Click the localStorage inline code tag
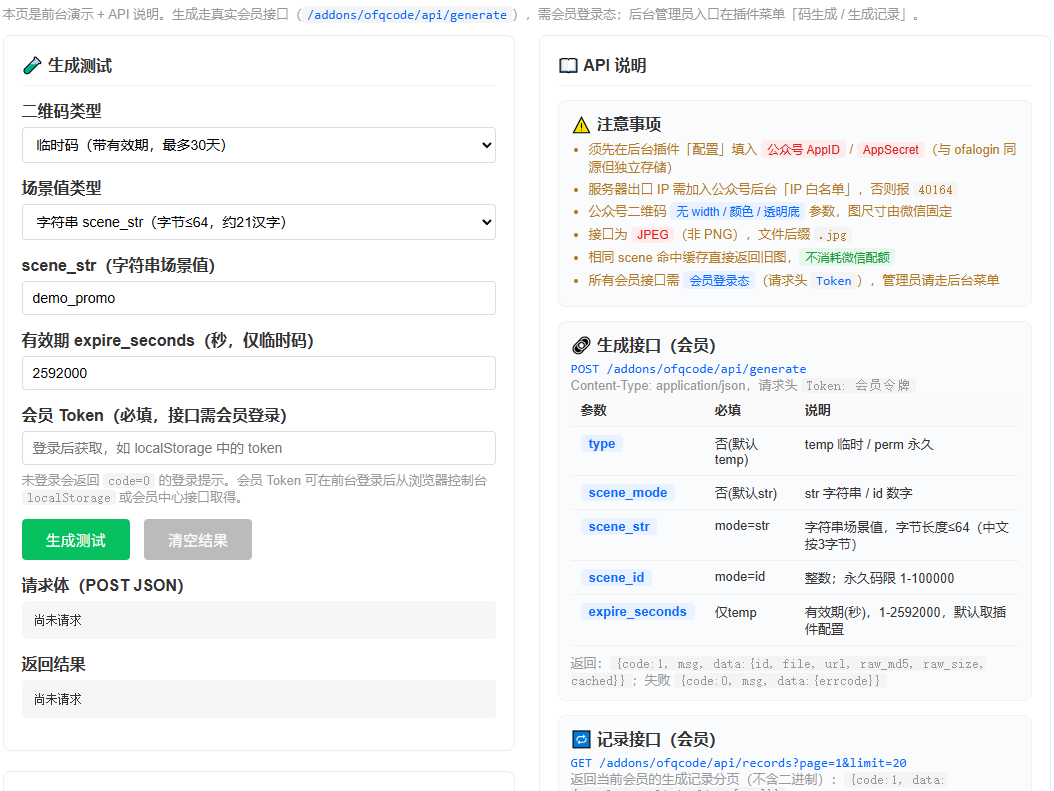Image resolution: width=1054 pixels, height=791 pixels. [69, 498]
